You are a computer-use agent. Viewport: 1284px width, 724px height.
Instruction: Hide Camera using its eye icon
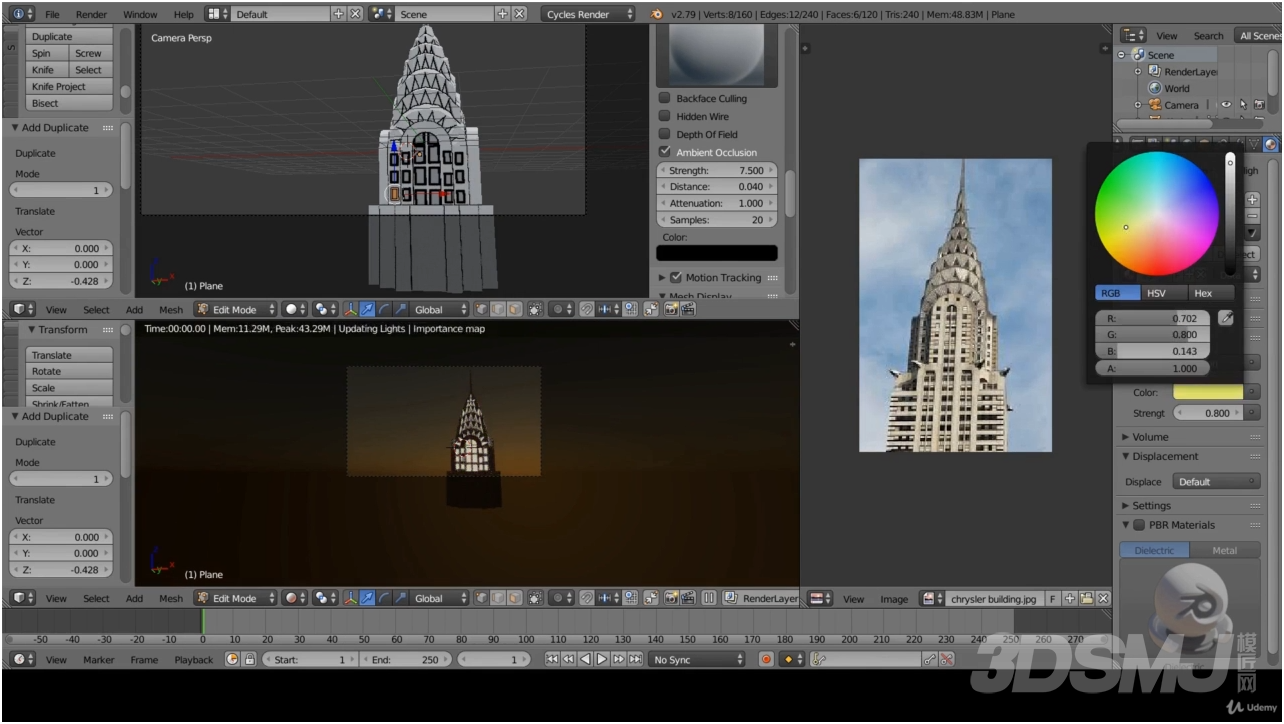pyautogui.click(x=1226, y=104)
